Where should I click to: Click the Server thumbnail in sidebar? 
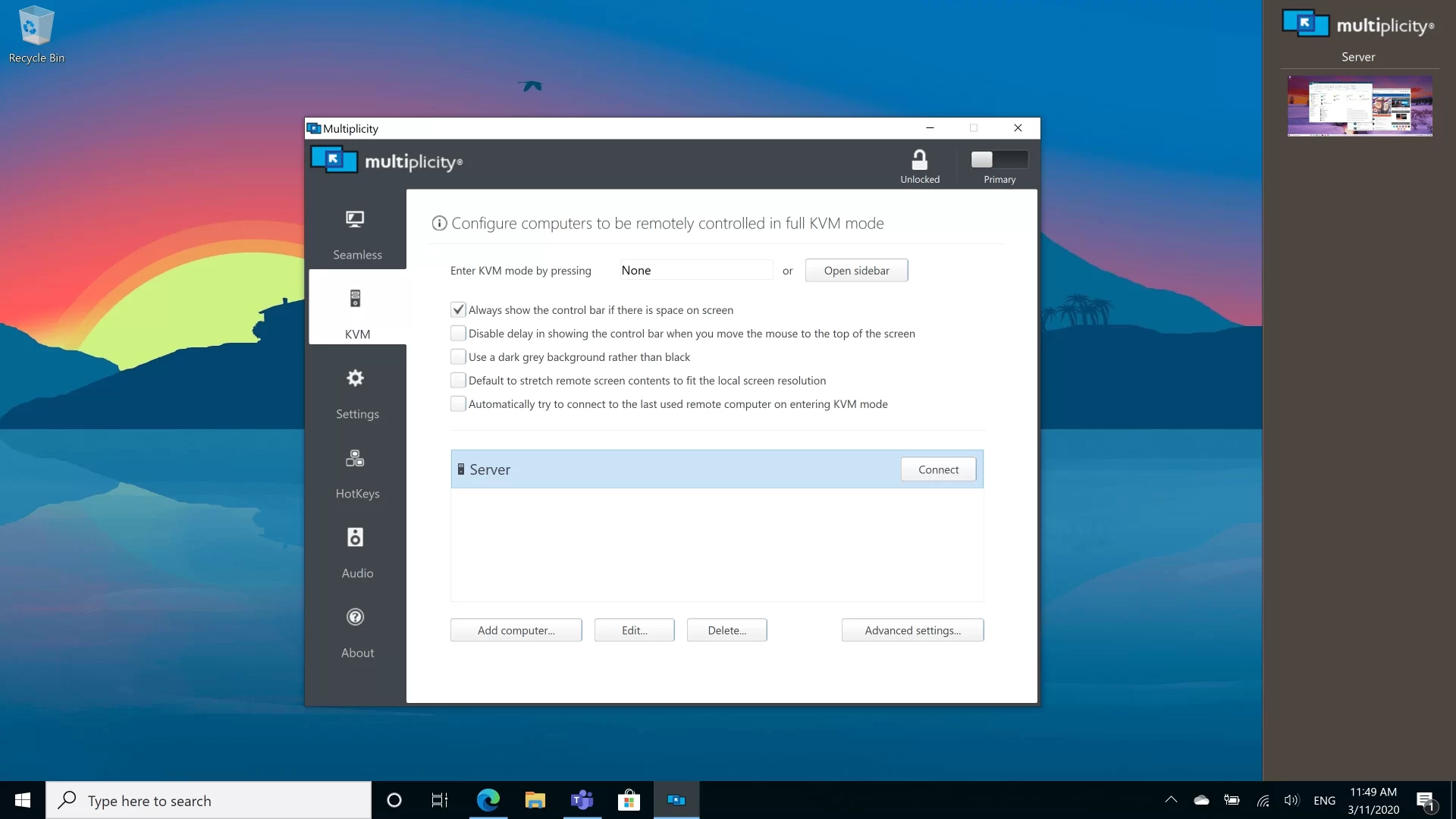tap(1359, 105)
